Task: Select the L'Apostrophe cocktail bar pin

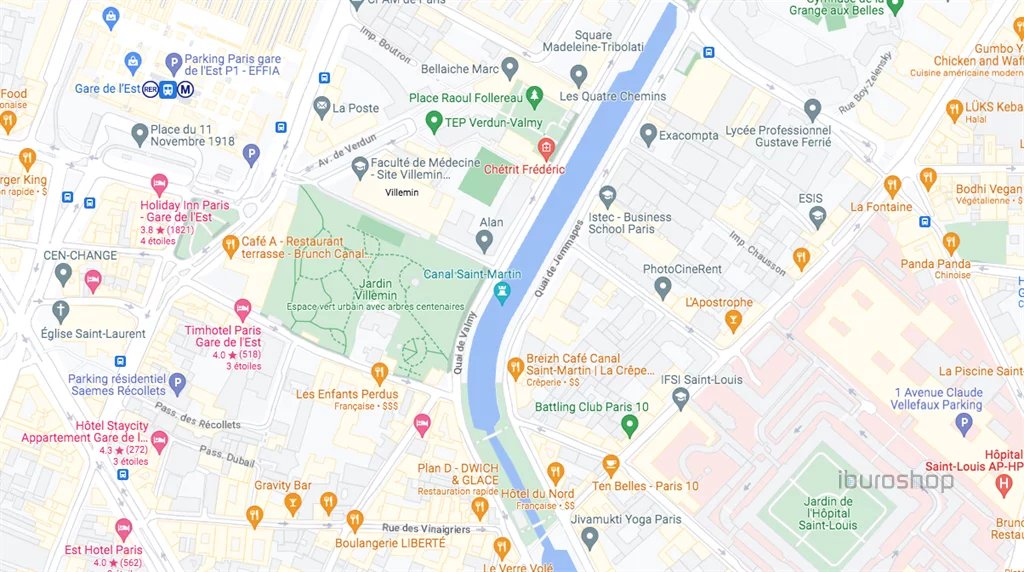Action: point(733,322)
